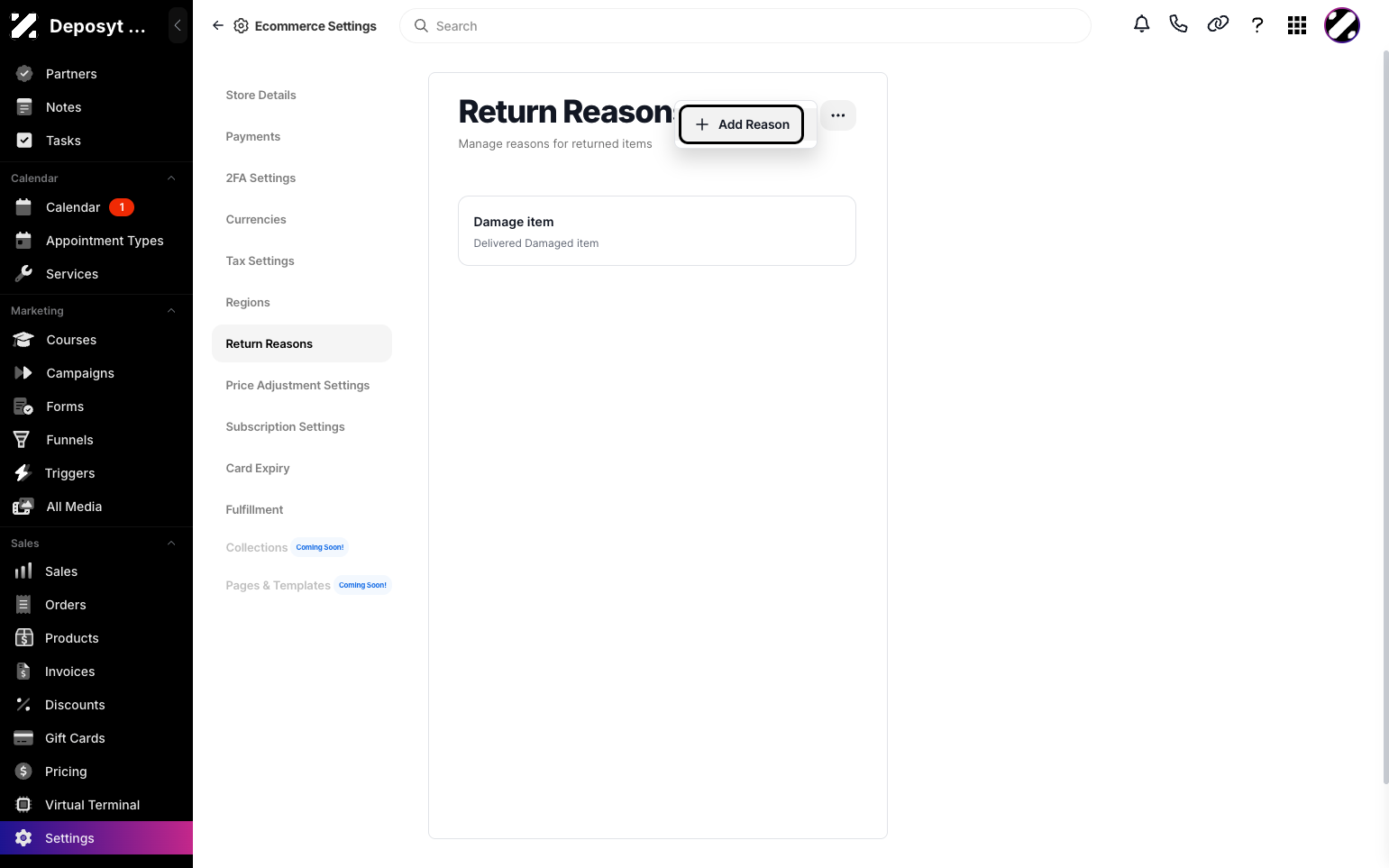Collapse the Marketing section
The image size is (1389, 868).
[x=171, y=311]
